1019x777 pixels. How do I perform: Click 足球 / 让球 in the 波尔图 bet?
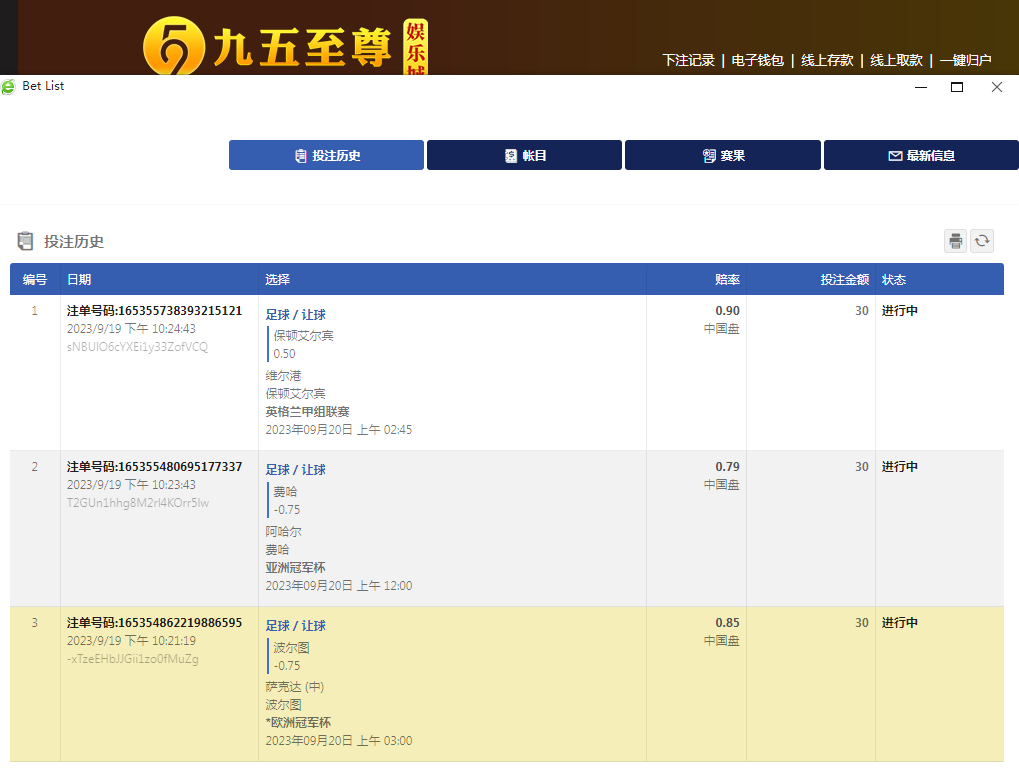pos(295,626)
